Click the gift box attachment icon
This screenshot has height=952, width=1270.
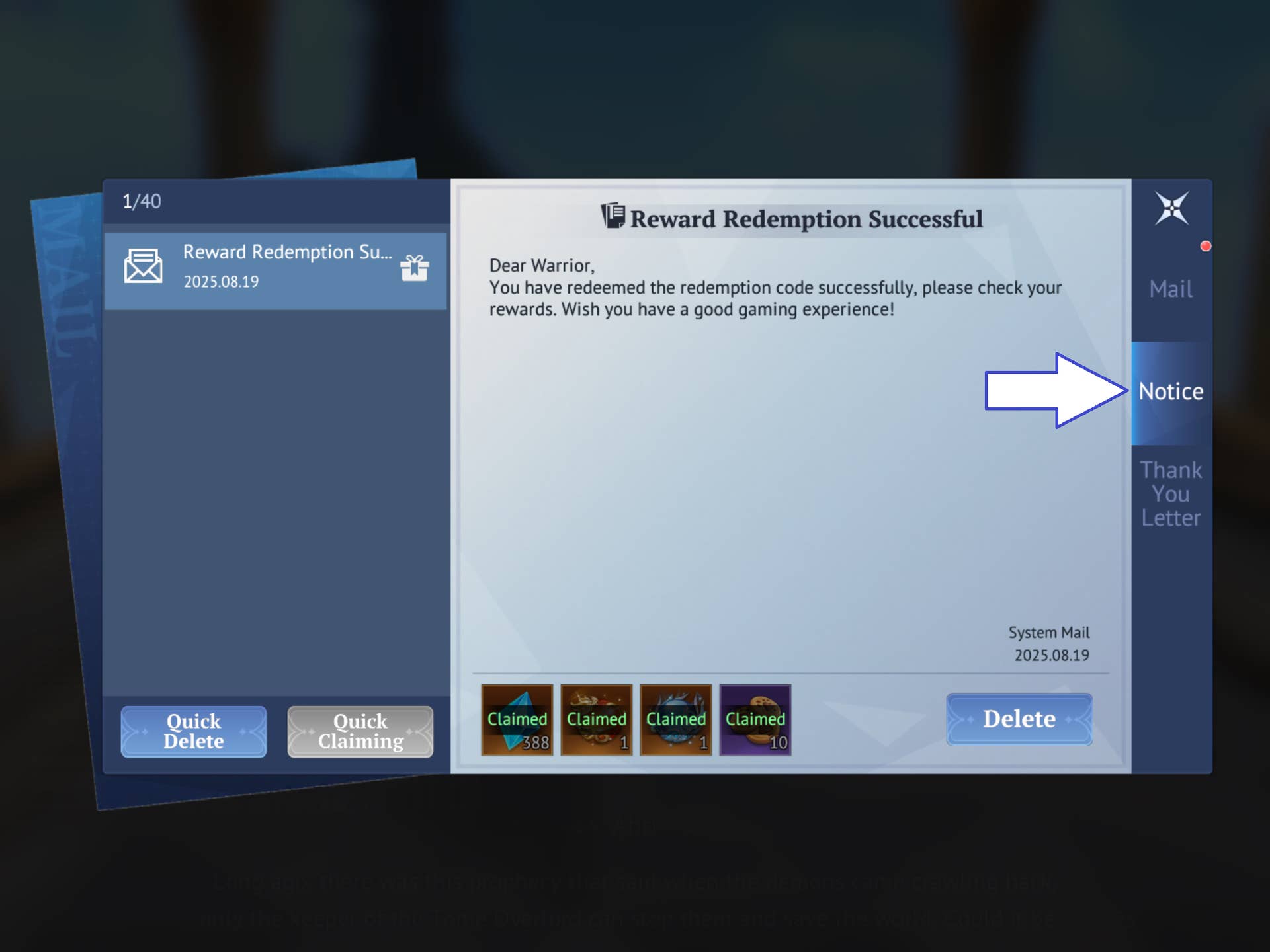(415, 268)
